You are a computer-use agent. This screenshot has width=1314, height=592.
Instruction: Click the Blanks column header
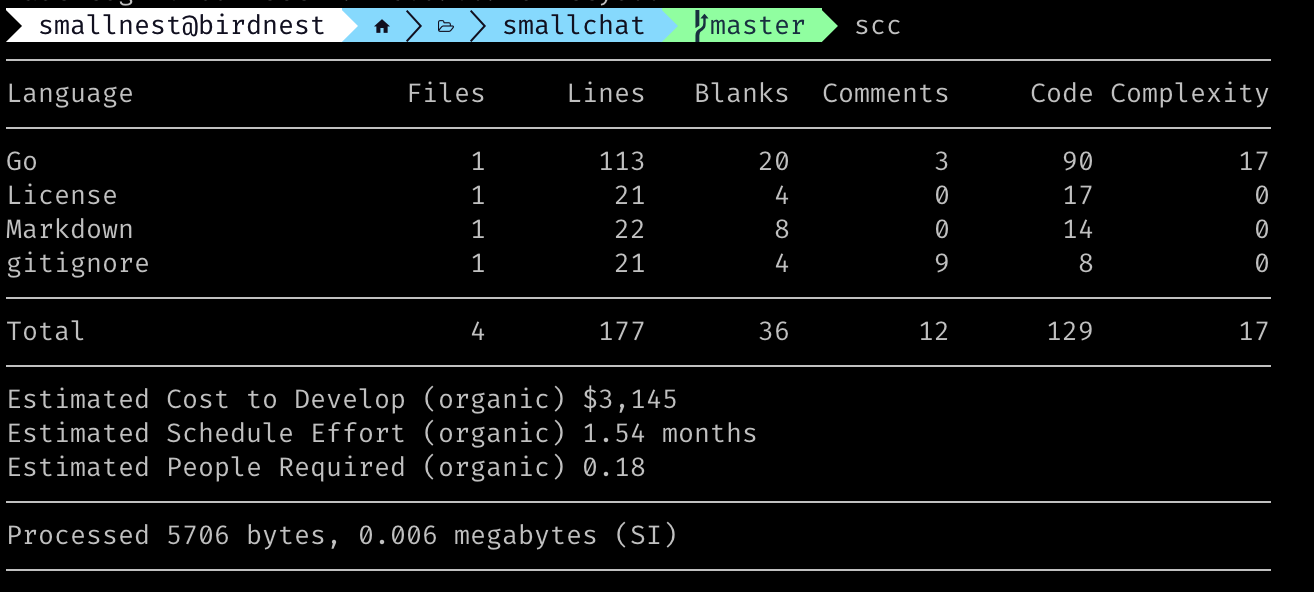click(x=742, y=93)
